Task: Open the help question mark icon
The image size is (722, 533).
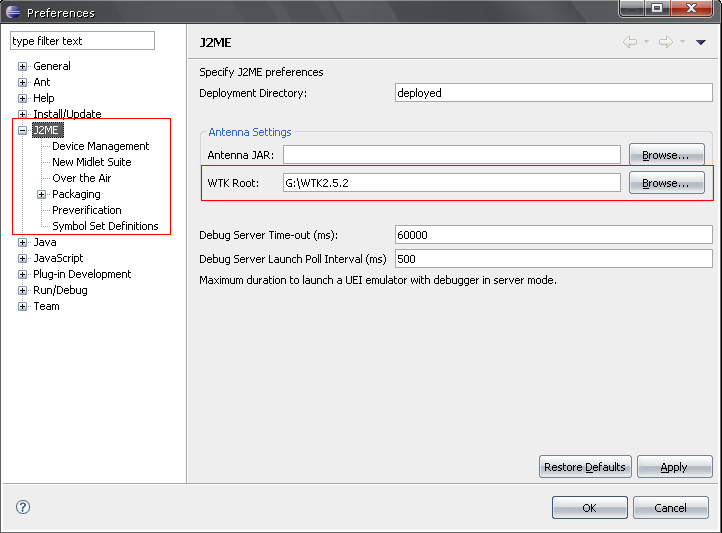Action: click(x=23, y=507)
